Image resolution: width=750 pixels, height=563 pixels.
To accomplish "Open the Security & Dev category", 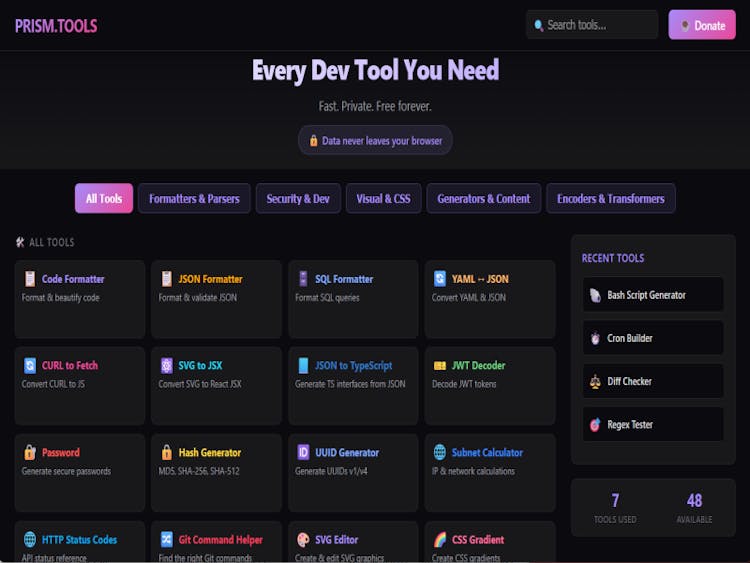I will (298, 198).
